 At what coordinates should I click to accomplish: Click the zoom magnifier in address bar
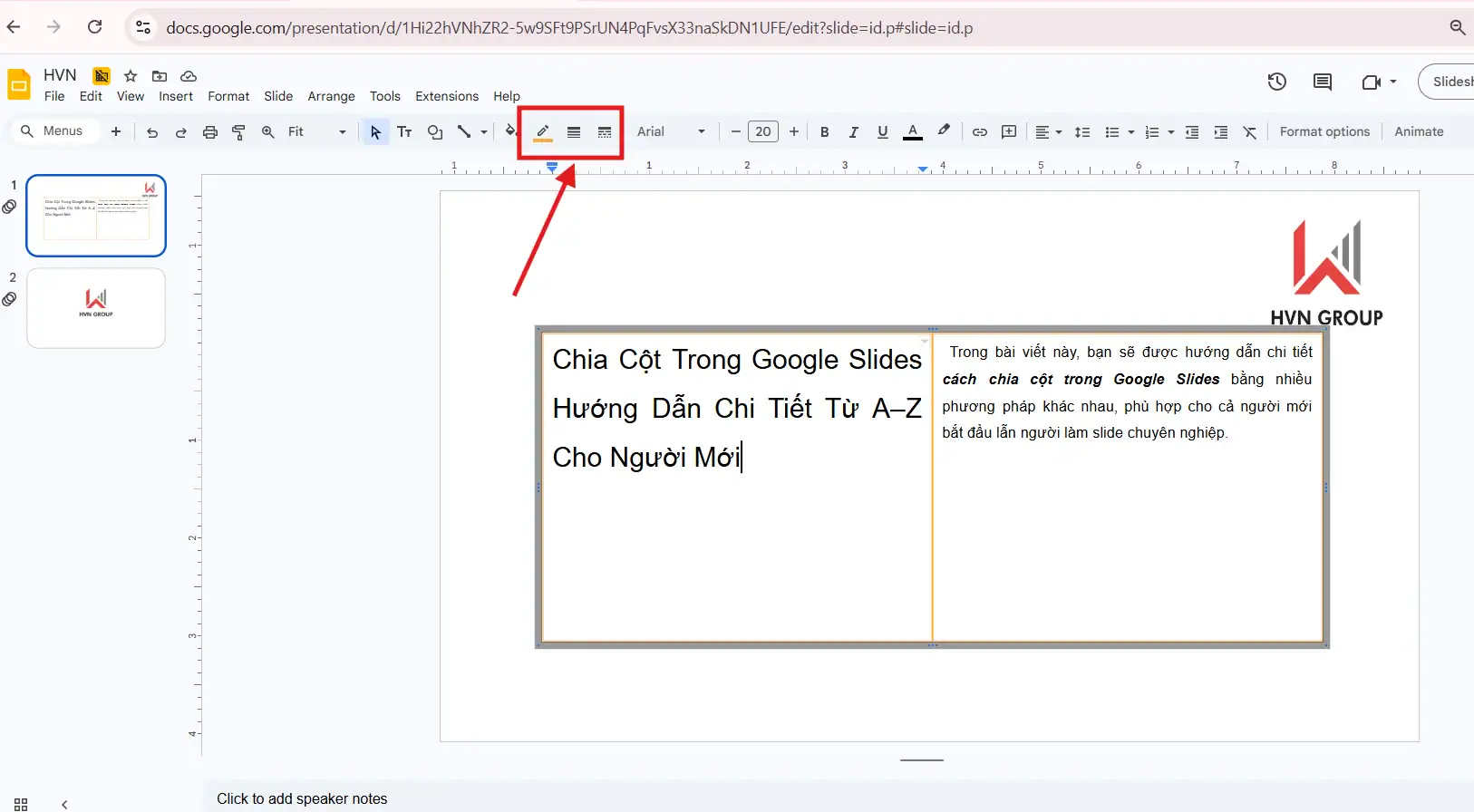click(1458, 27)
